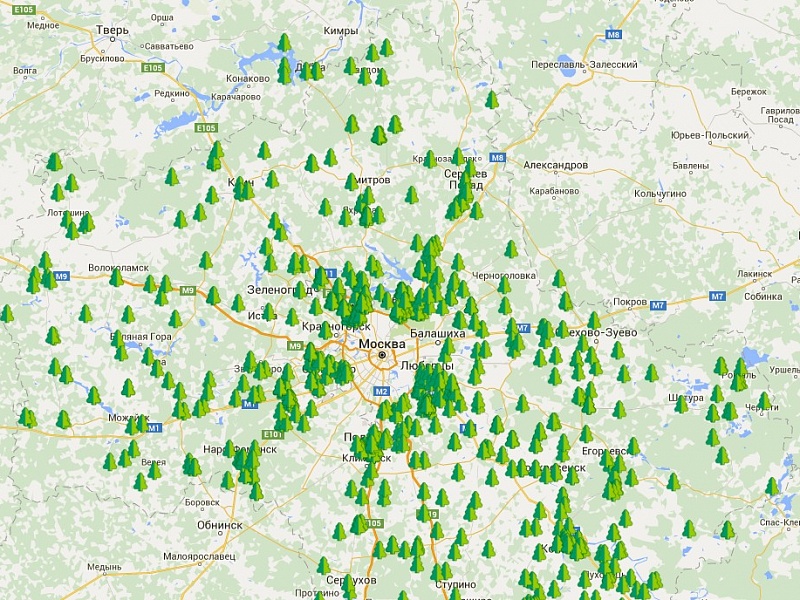
Task: Click the Карачарово label
Action: [x=236, y=96]
